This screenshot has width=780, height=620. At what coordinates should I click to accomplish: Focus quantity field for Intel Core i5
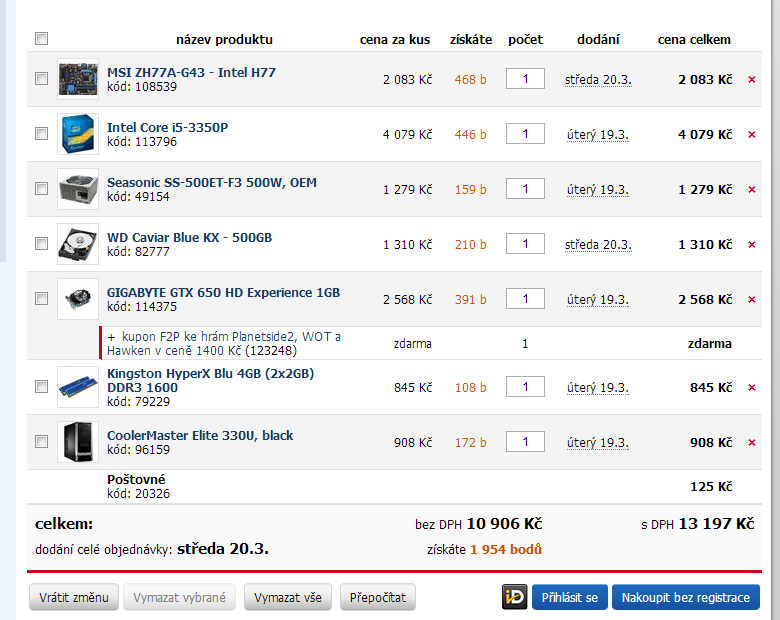tap(525, 133)
